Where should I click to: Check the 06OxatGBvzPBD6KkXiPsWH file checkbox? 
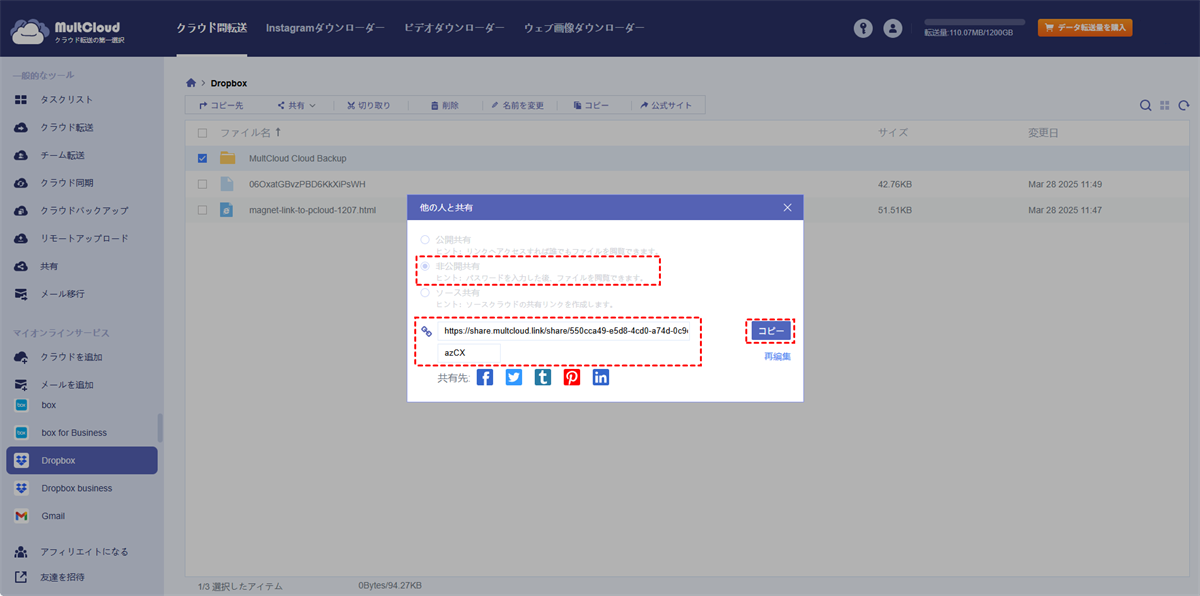click(203, 184)
